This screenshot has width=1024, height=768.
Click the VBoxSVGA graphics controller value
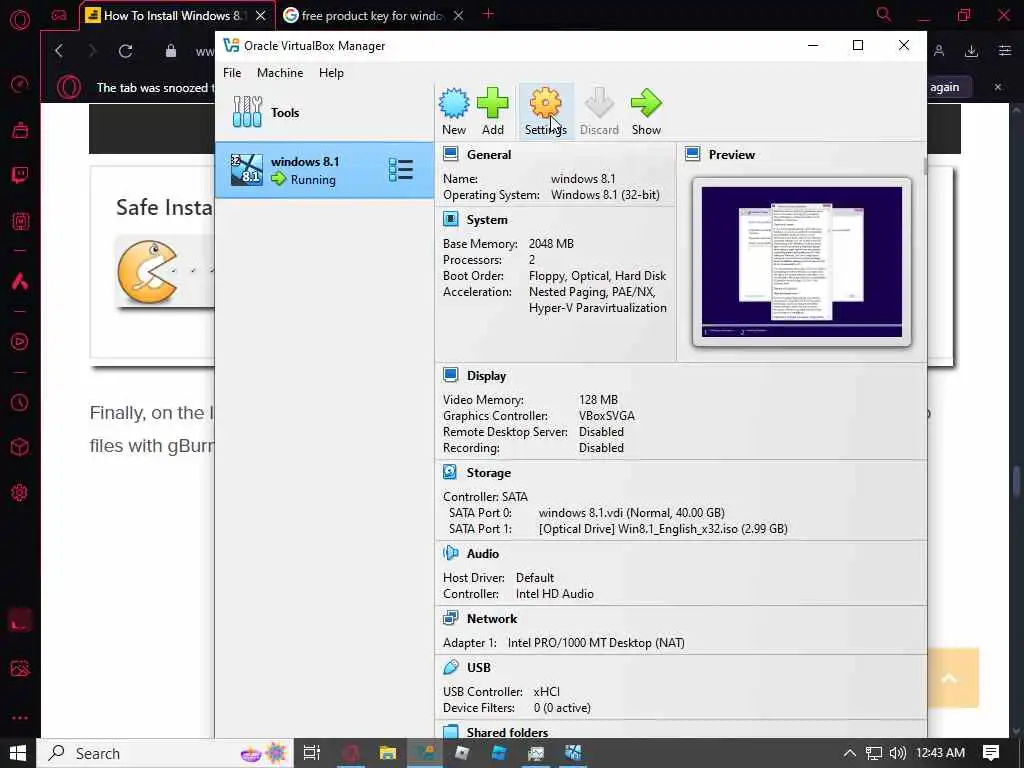(607, 416)
